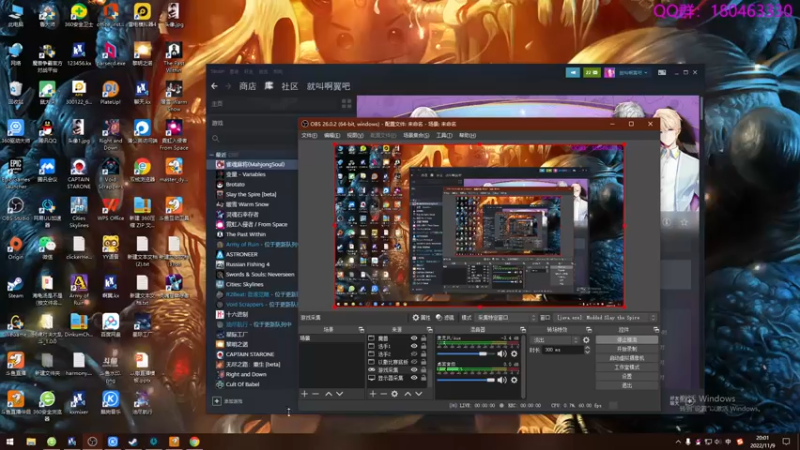Click Windows Start button on taskbar
This screenshot has width=800, height=450.
[10, 441]
